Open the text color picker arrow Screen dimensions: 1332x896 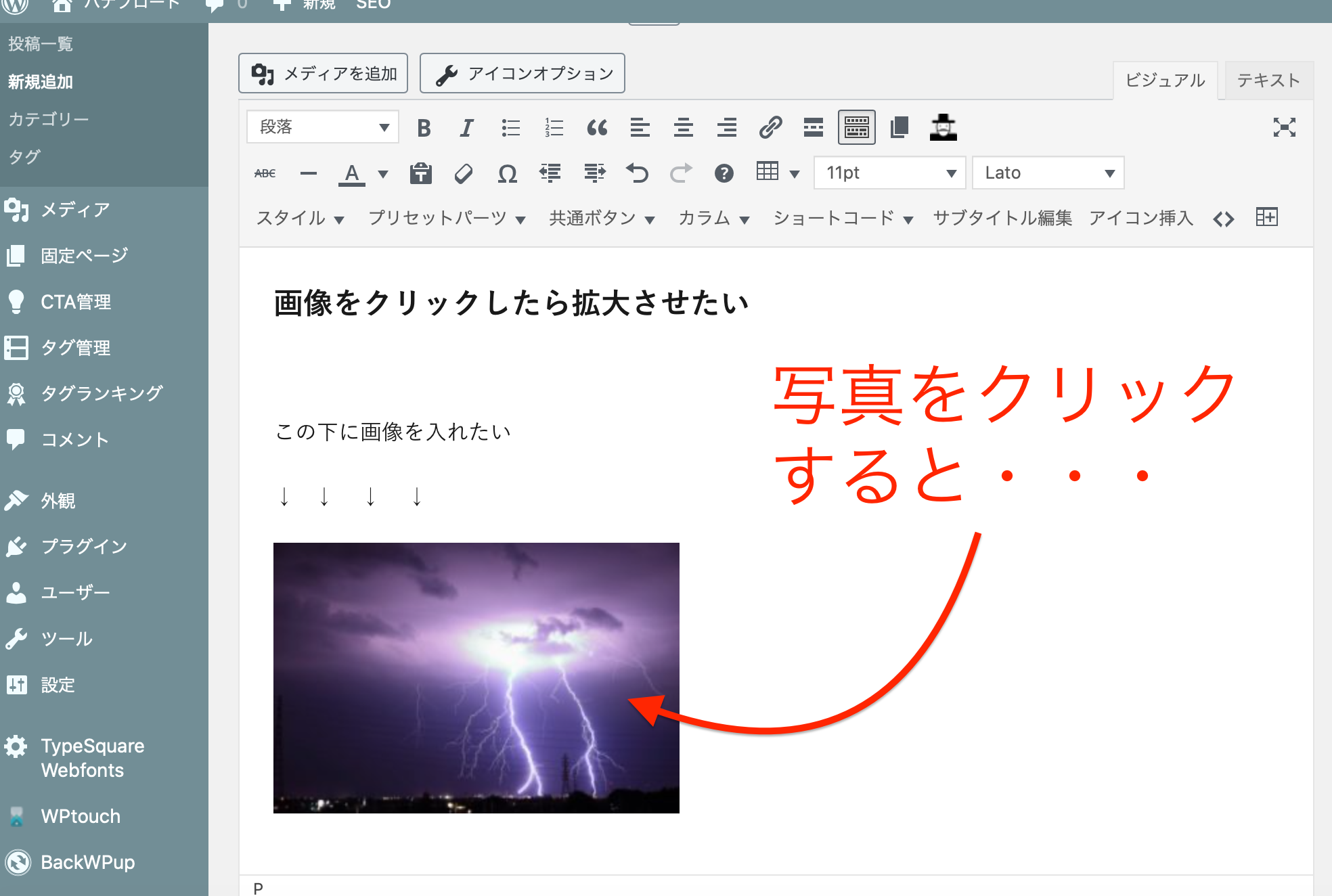(x=383, y=174)
